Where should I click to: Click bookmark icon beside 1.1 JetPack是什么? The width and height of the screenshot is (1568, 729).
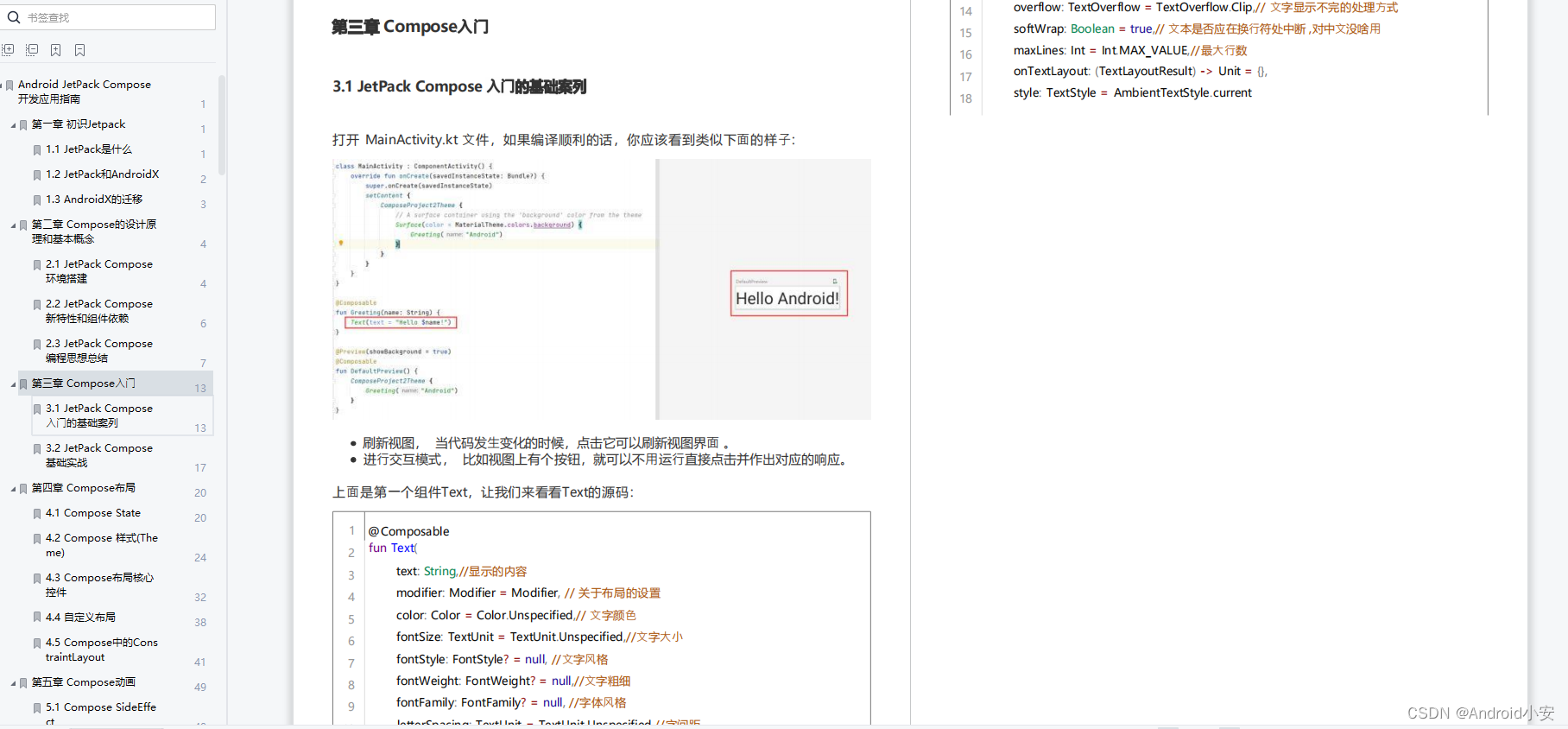point(37,150)
